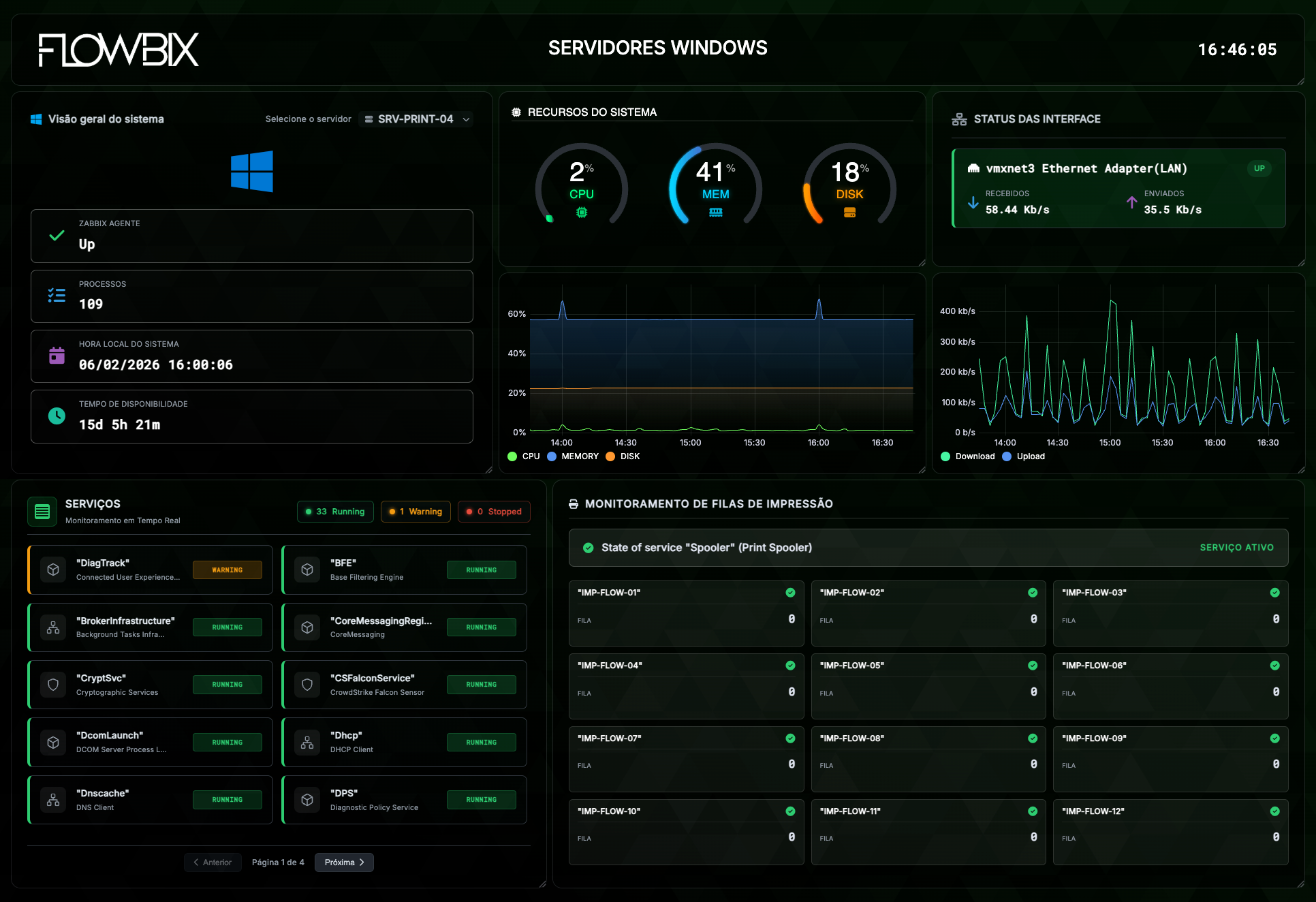Screen dimensions: 1316x902
Task: Select the CoreMessagingRegi... service row
Action: 405,627
